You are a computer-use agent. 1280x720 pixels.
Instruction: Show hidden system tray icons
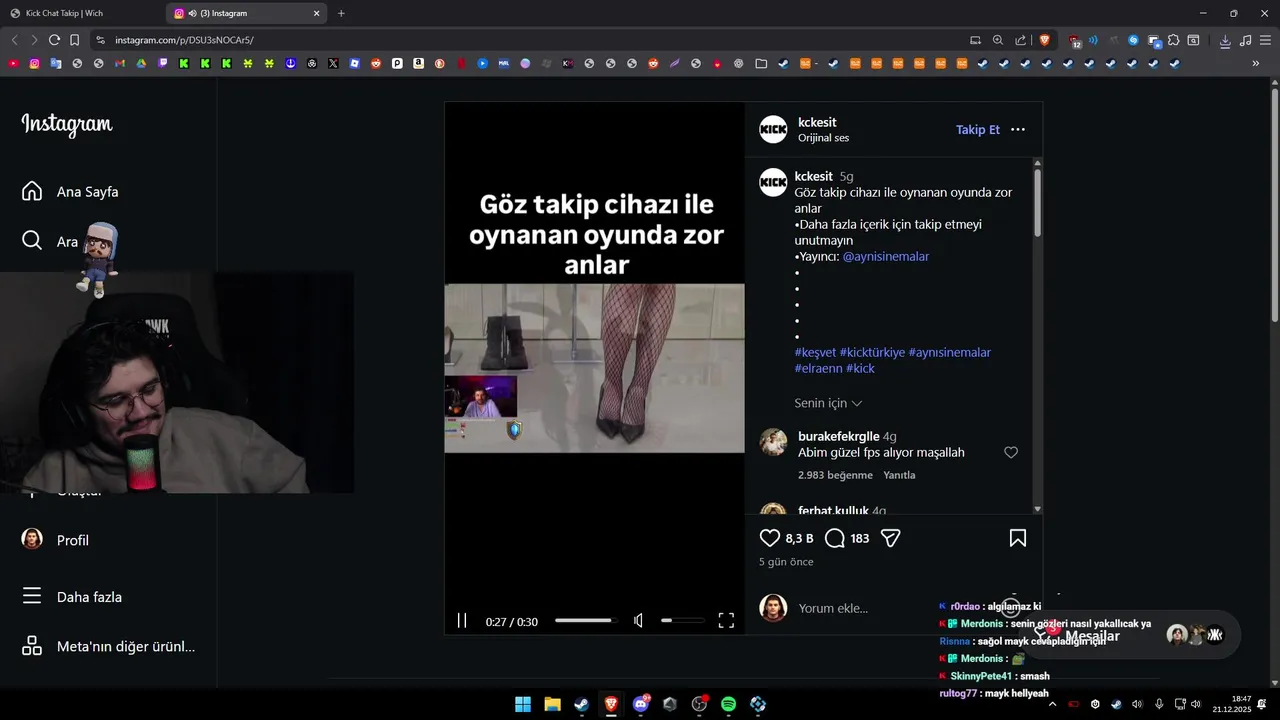(x=1052, y=704)
